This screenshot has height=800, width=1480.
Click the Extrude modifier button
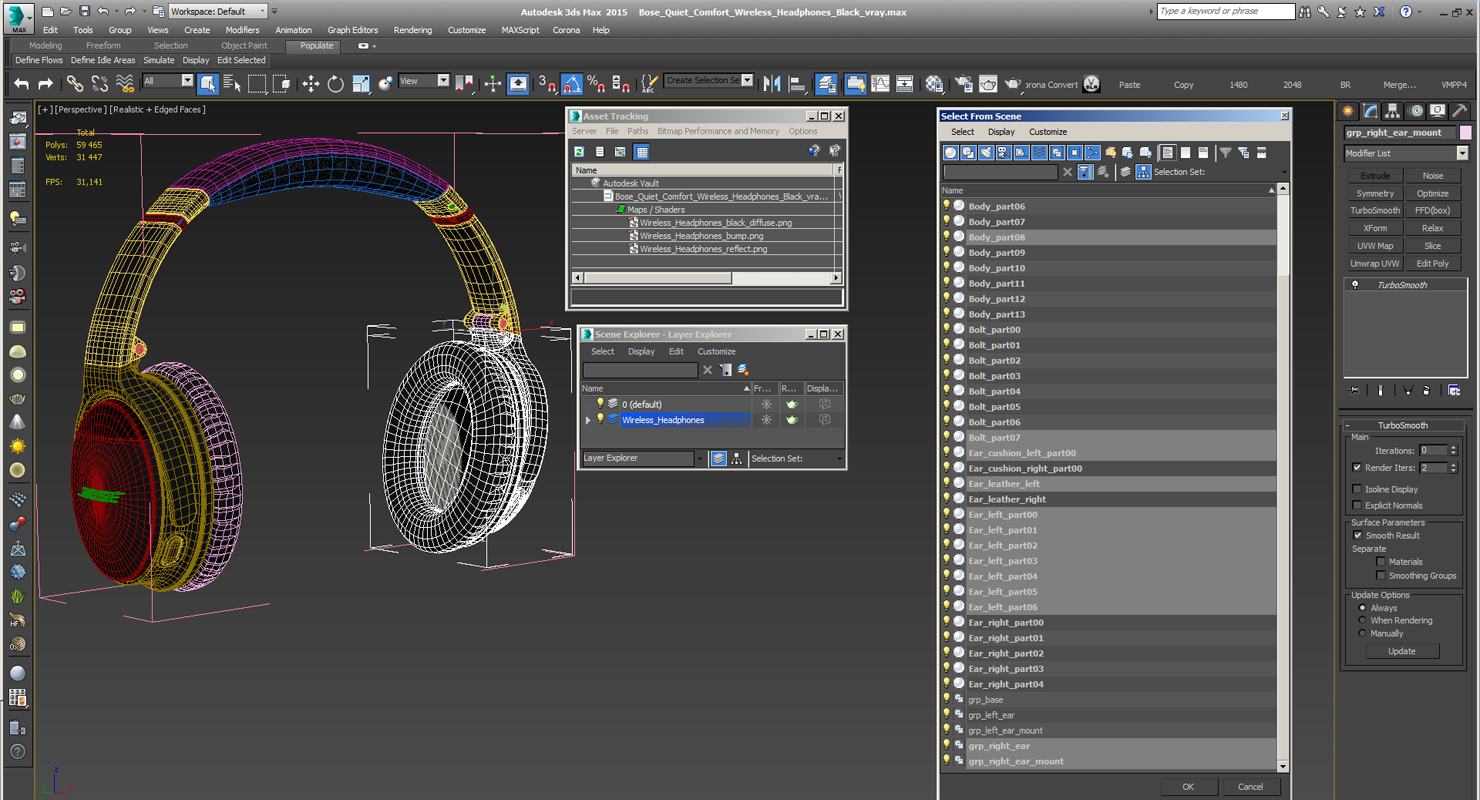click(x=1375, y=176)
